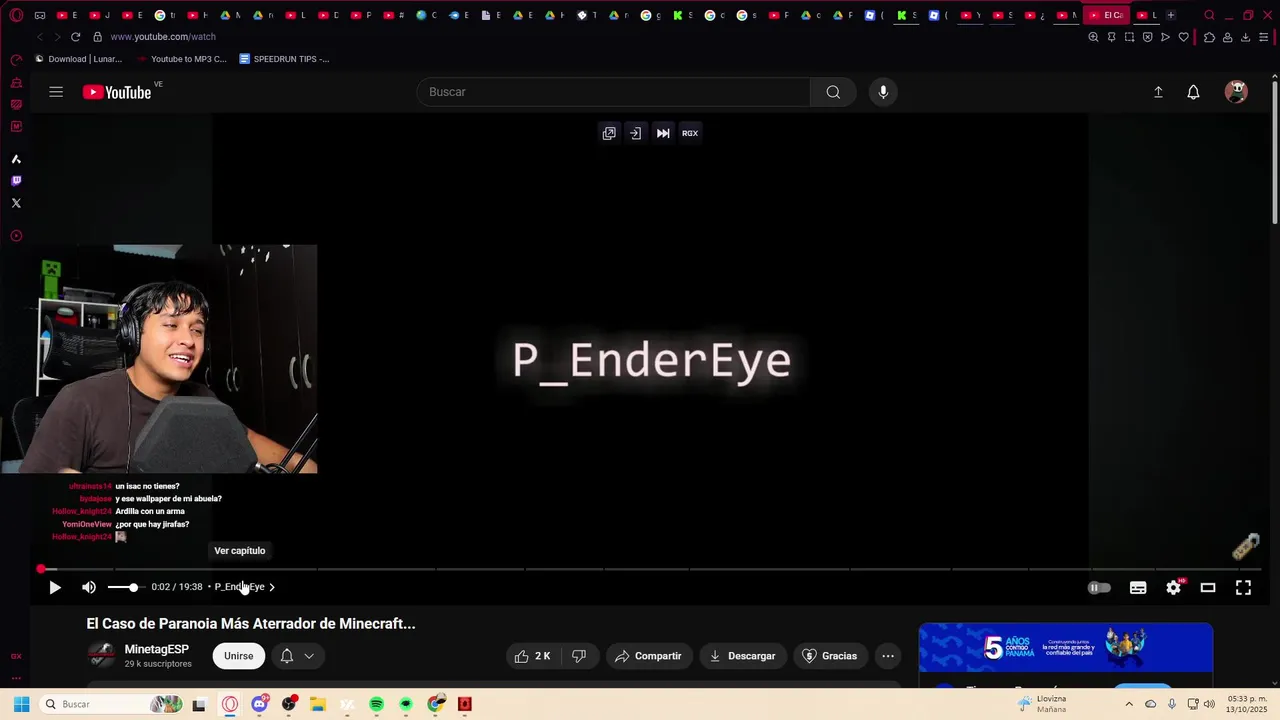Viewport: 1280px width, 720px height.
Task: Open the browser downloads icon
Action: (x=1245, y=37)
